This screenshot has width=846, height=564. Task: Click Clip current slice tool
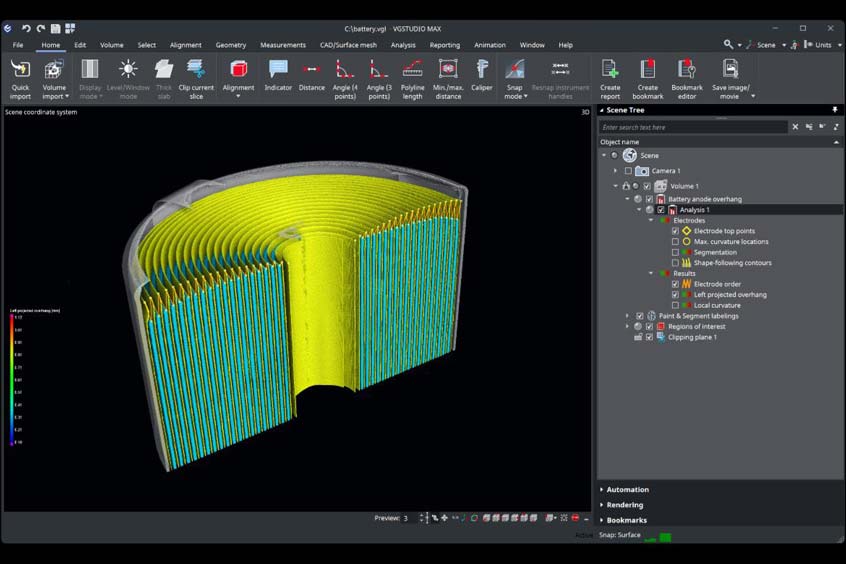pos(196,70)
